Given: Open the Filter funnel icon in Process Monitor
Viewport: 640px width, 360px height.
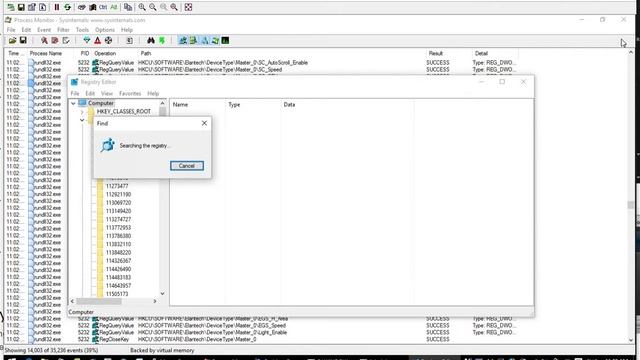Looking at the screenshot, I should click(x=87, y=40).
